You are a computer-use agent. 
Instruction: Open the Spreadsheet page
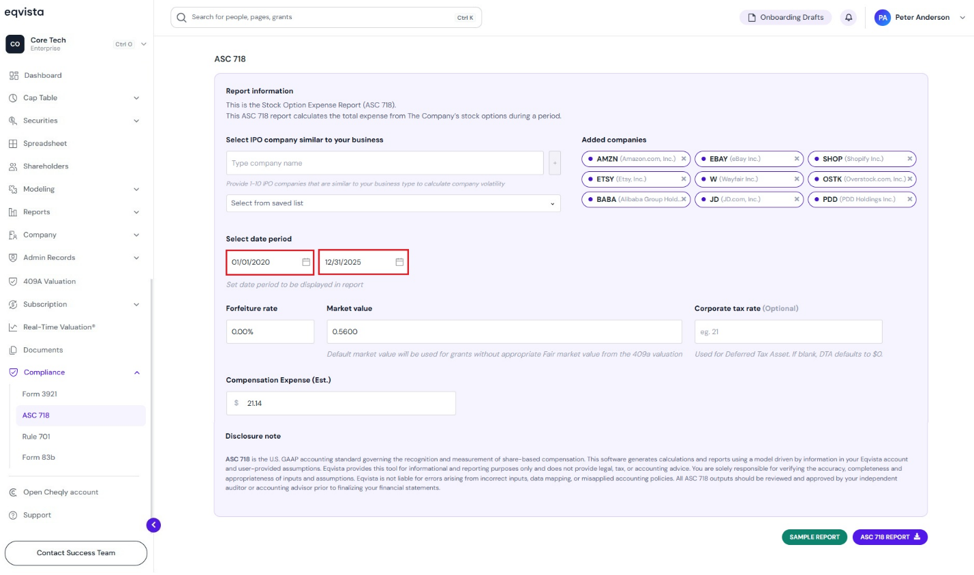[45, 143]
